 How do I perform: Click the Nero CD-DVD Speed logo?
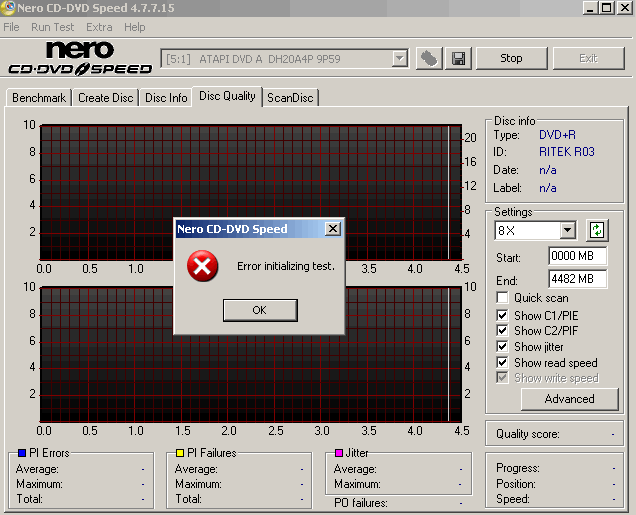[x=80, y=58]
